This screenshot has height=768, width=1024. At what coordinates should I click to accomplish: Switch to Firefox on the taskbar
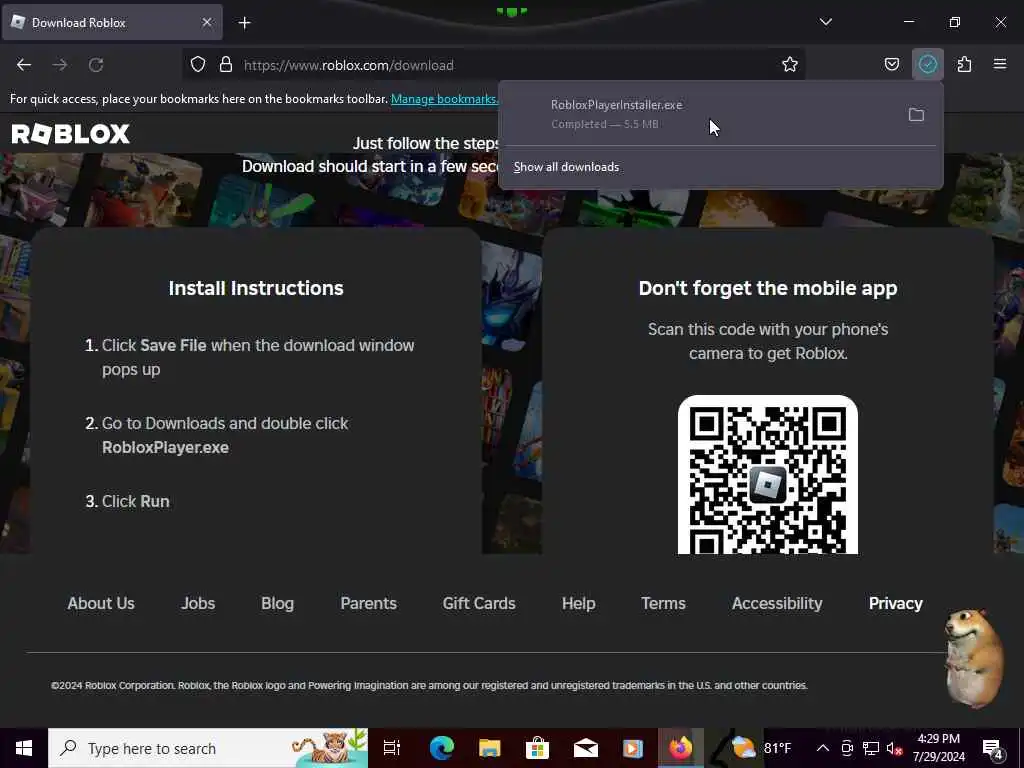tap(680, 748)
